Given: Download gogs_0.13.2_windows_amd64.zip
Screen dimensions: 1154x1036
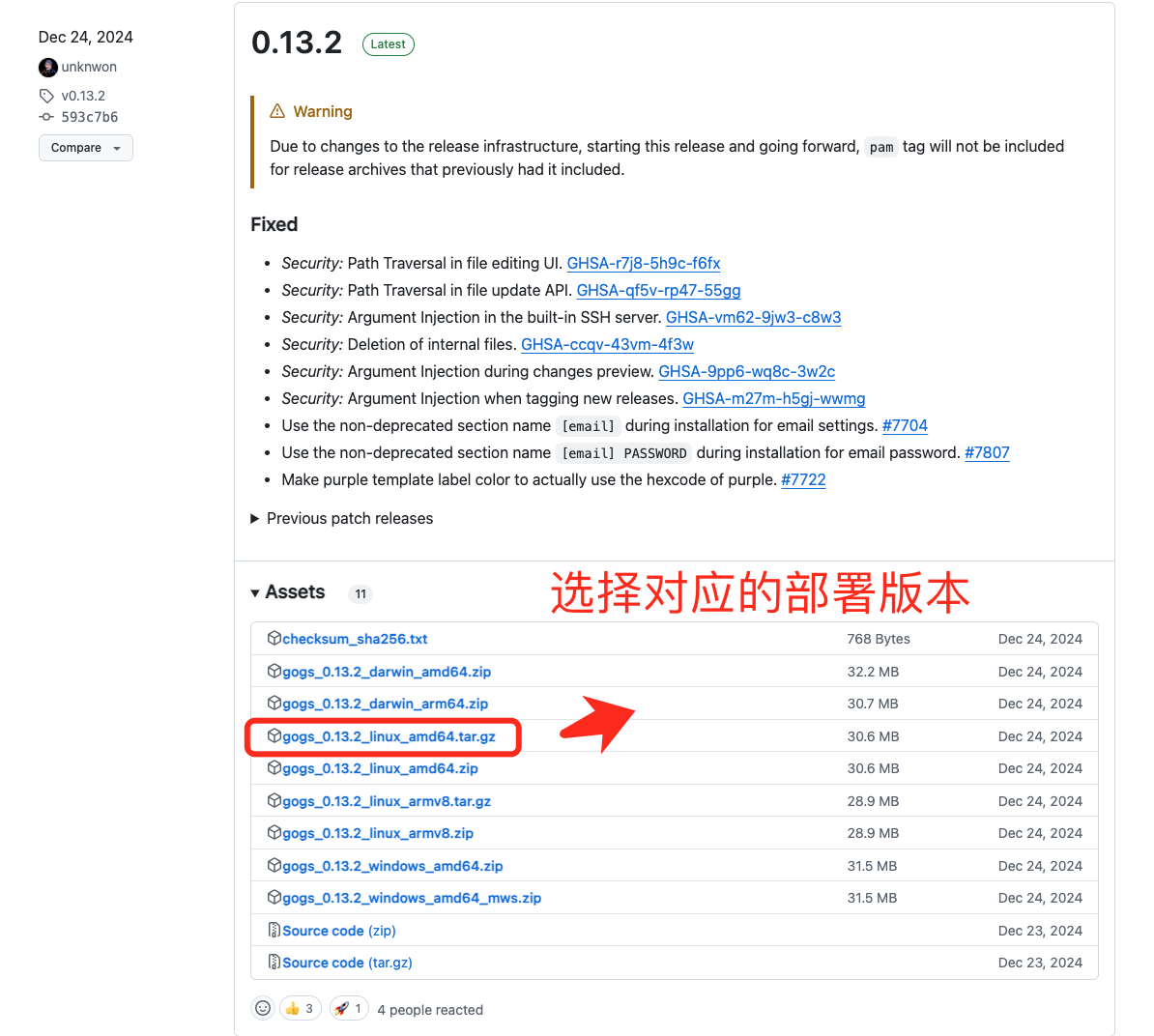Looking at the screenshot, I should (392, 866).
